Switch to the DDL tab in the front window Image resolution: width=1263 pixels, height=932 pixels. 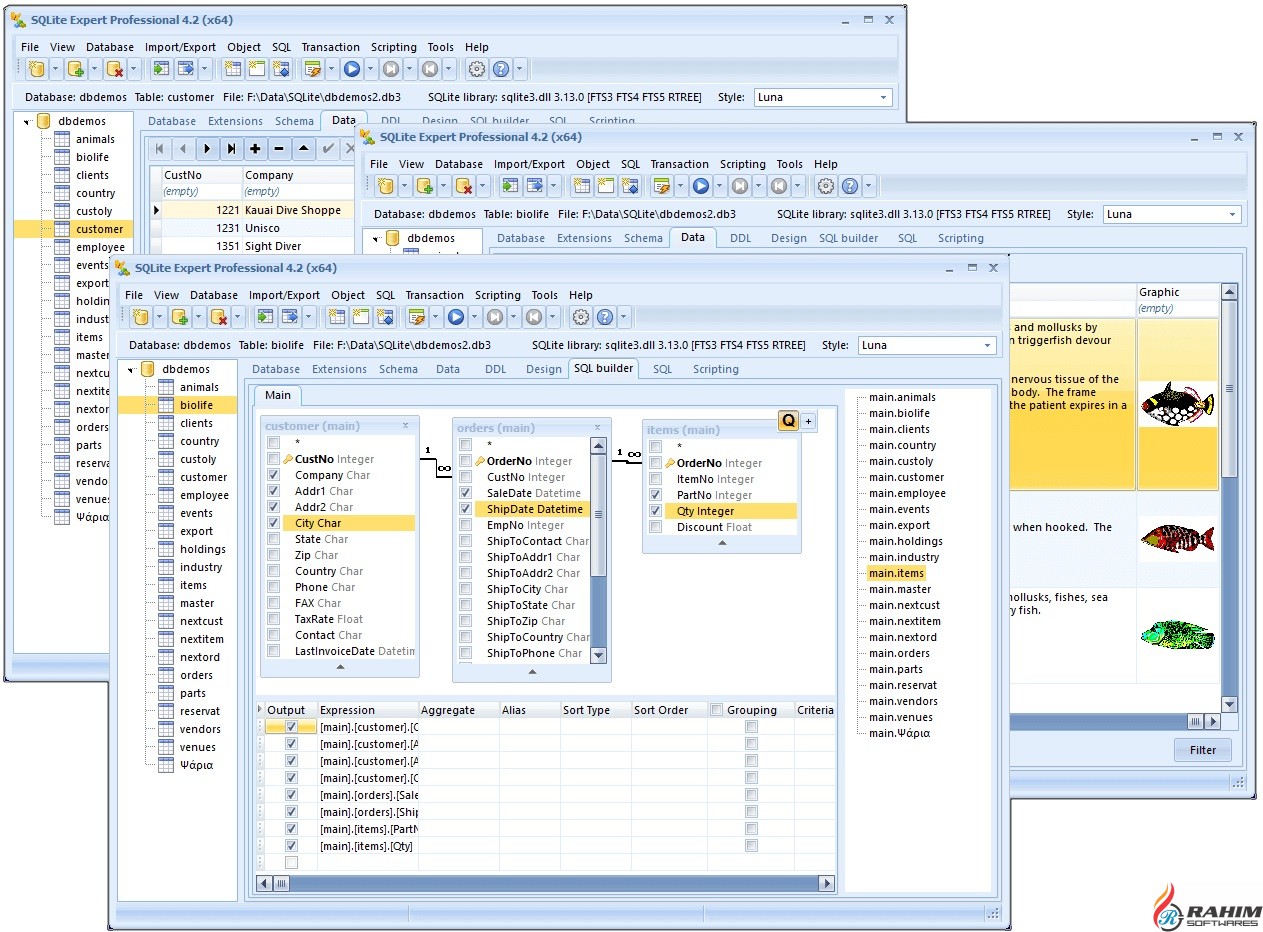coord(495,369)
